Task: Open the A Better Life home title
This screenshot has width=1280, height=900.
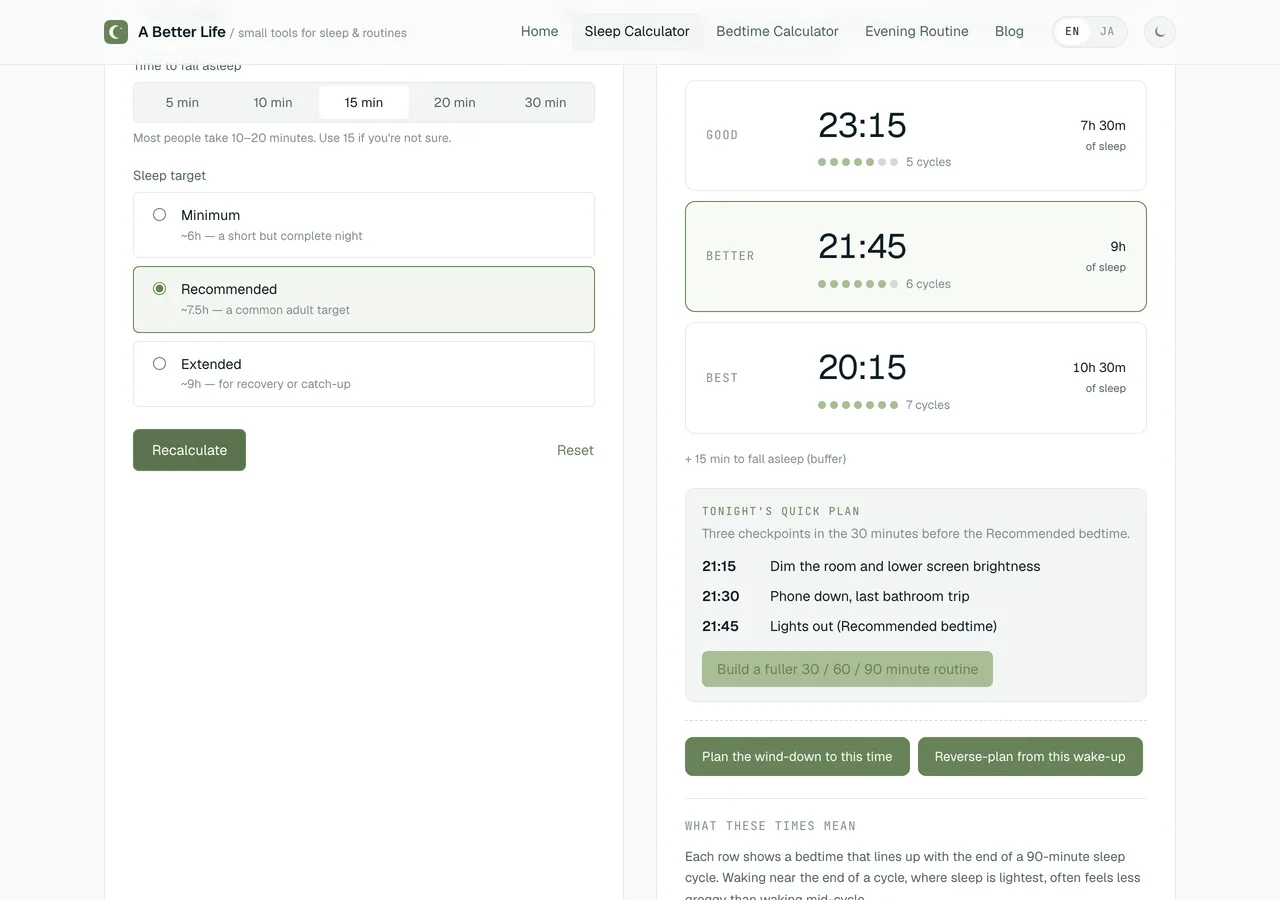Action: pyautogui.click(x=182, y=32)
